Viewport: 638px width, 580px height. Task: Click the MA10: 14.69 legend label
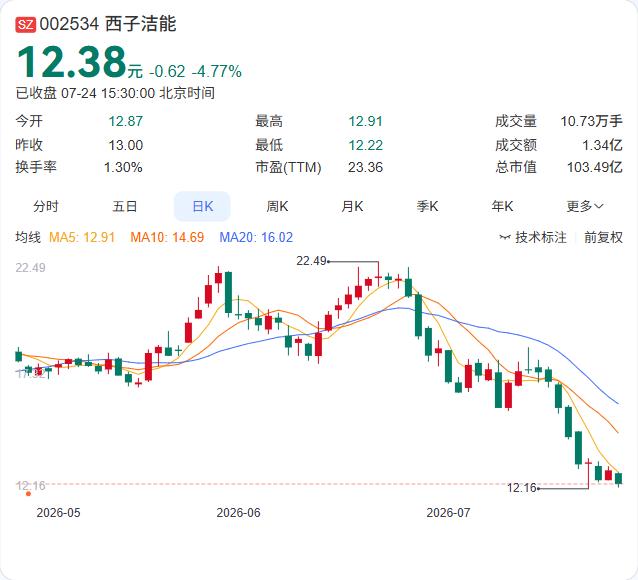(x=167, y=237)
